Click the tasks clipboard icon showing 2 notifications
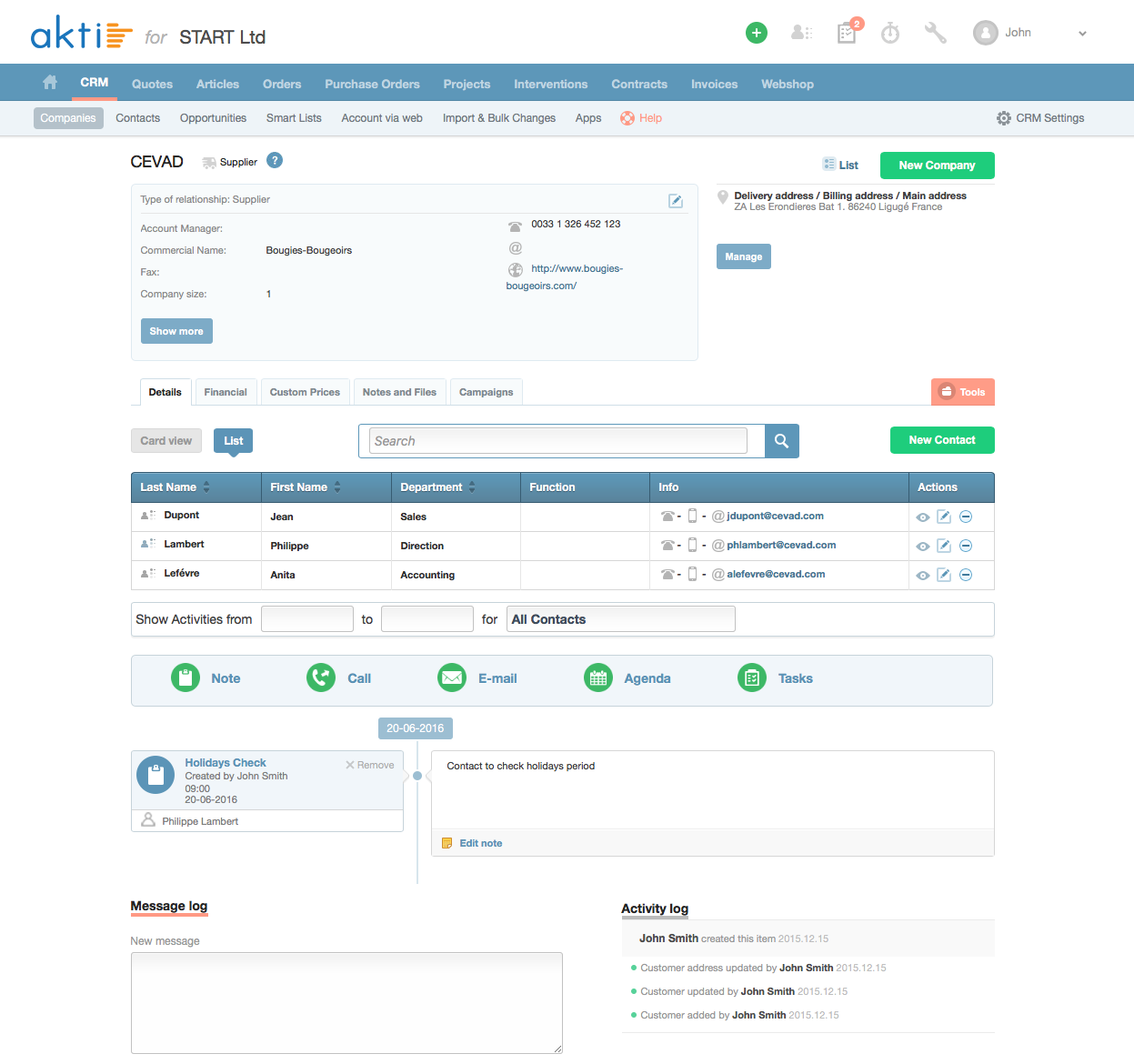The width and height of the screenshot is (1134, 1064). click(846, 32)
